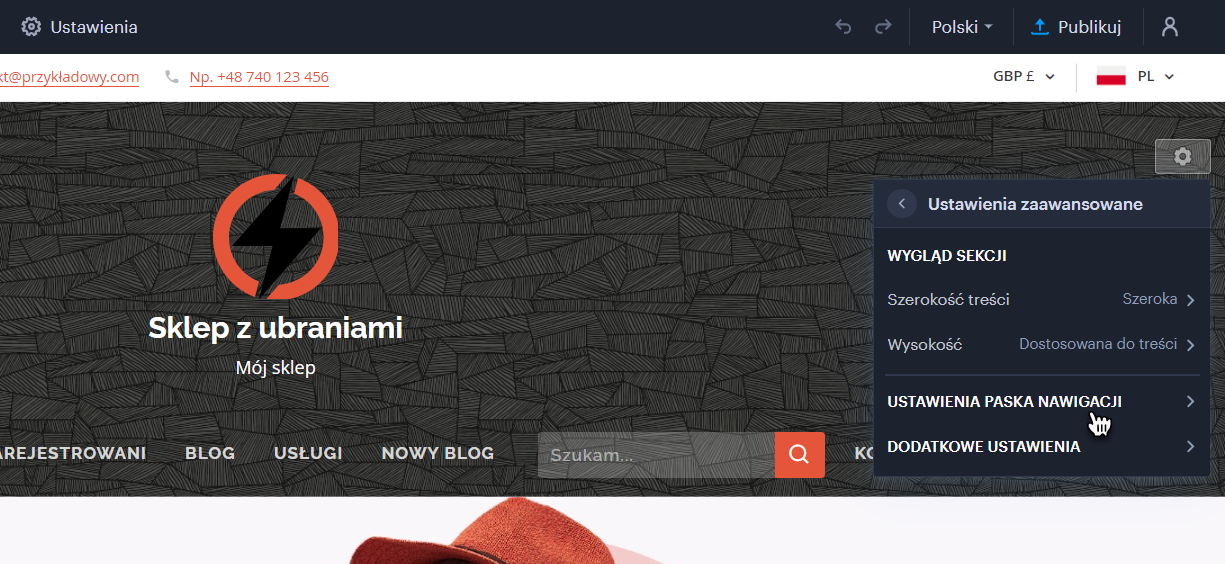
Task: Click the redo arrow icon
Action: click(x=883, y=27)
